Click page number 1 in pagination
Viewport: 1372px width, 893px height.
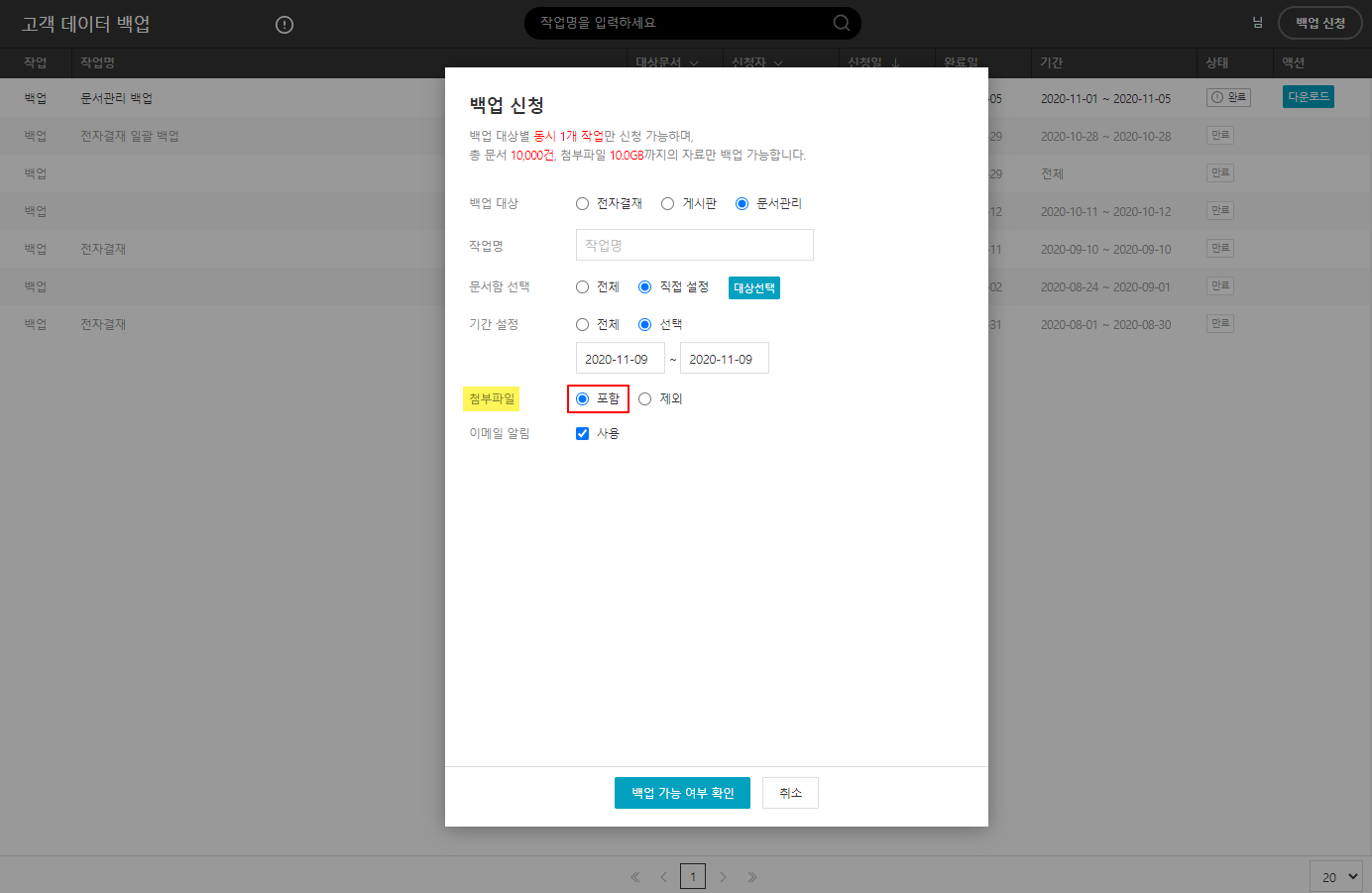(693, 877)
